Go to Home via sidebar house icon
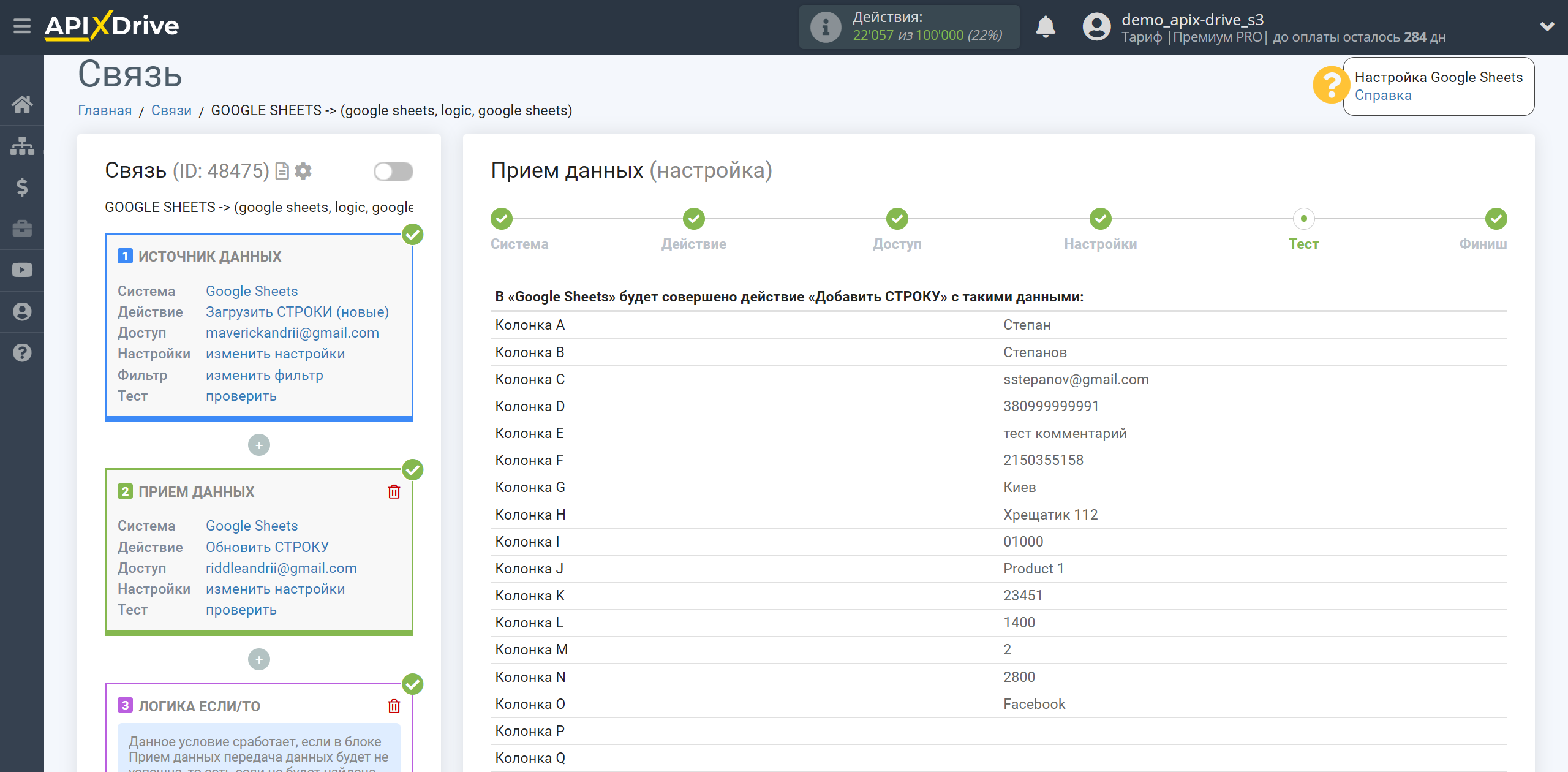The image size is (1568, 772). point(22,104)
